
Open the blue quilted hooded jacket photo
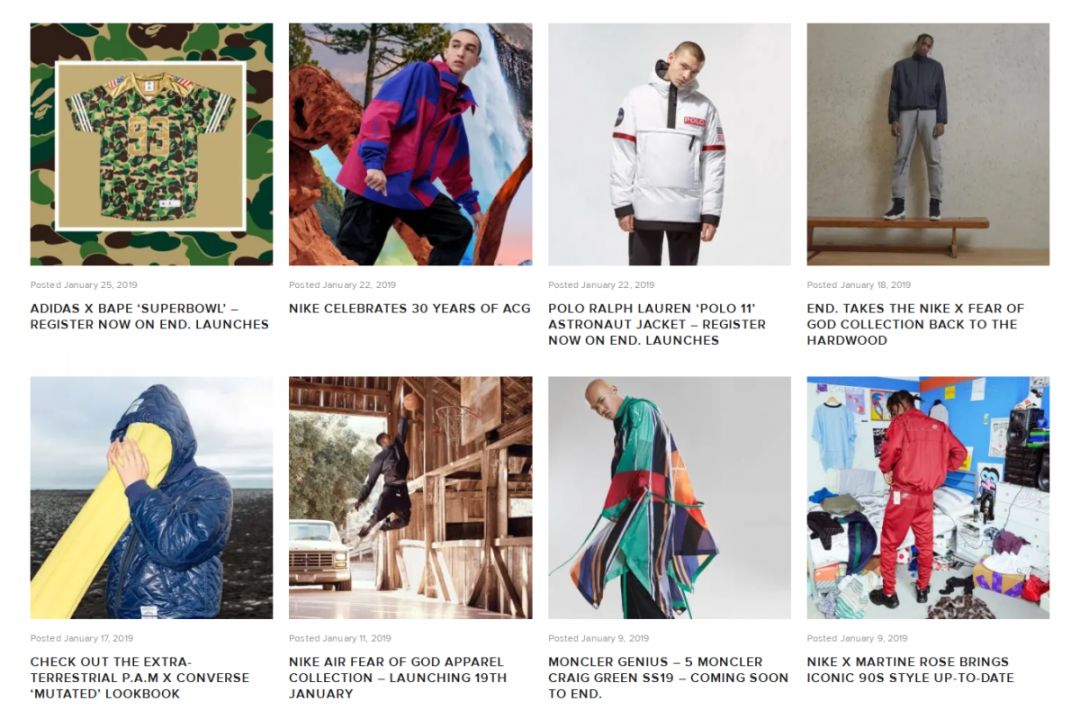click(152, 498)
